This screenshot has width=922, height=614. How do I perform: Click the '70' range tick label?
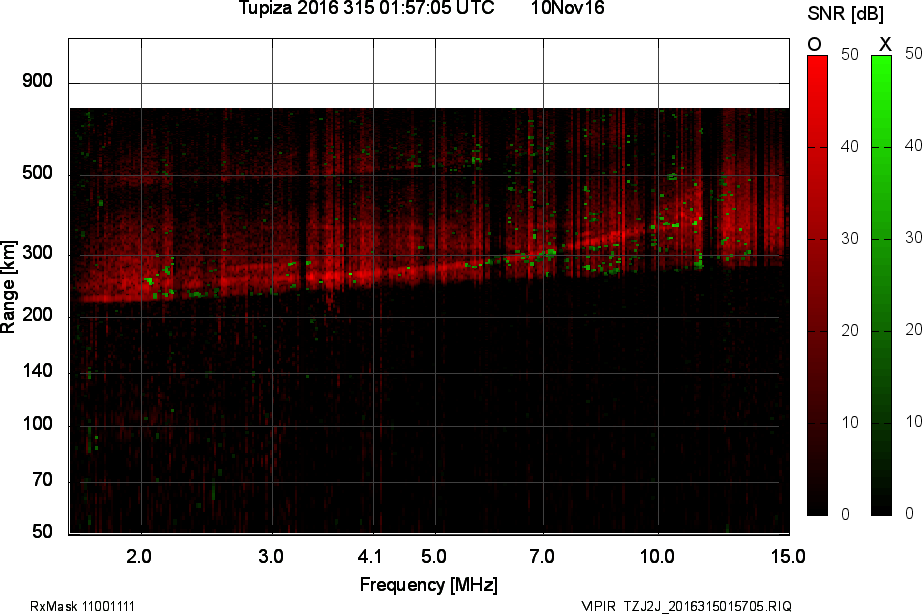(42, 480)
